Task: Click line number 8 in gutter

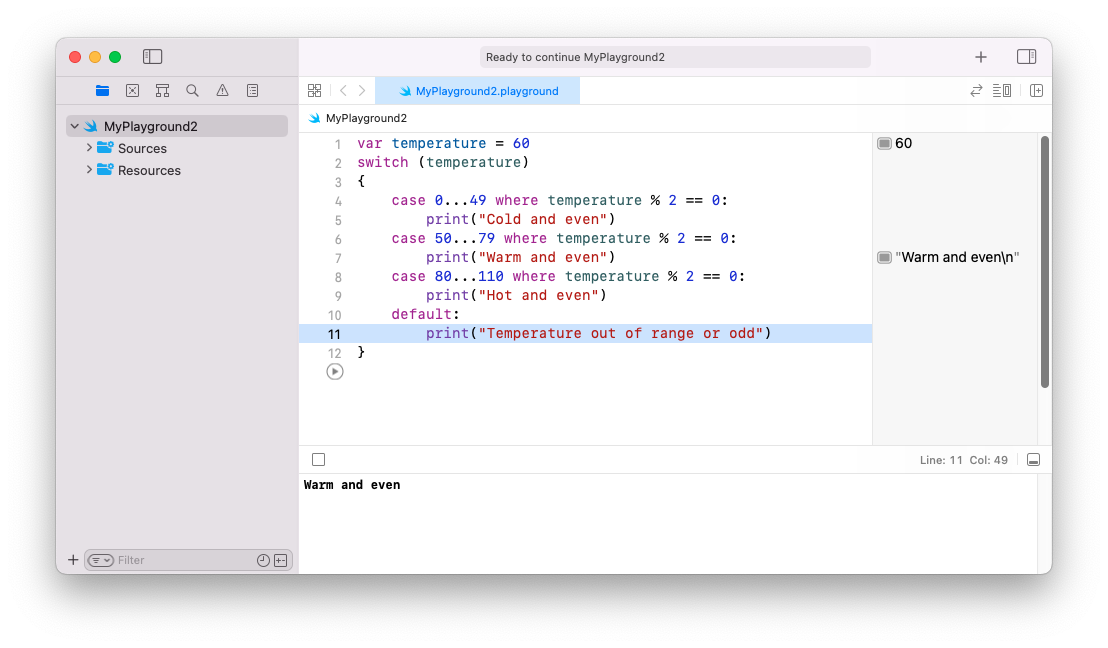Action: [338, 277]
